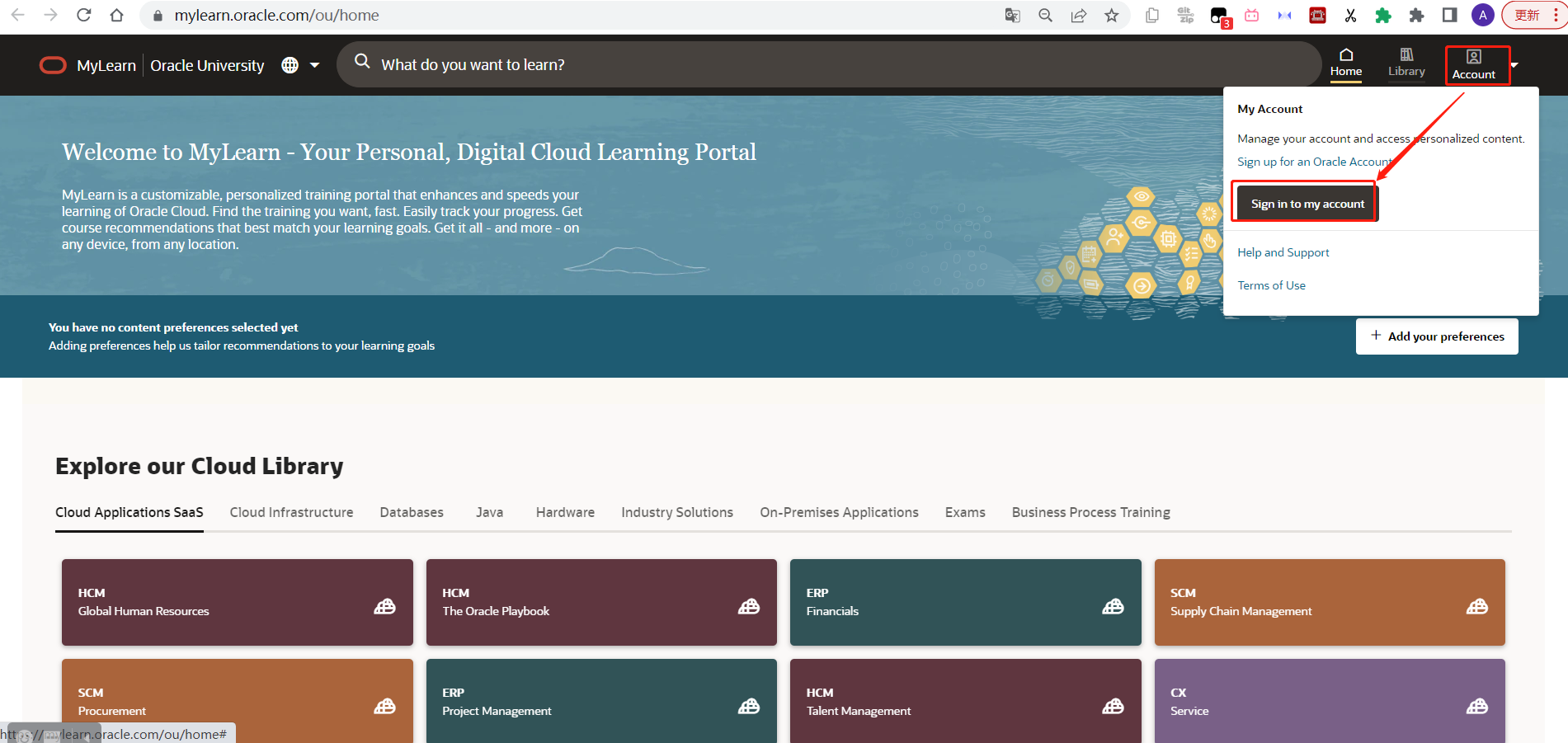The image size is (1568, 743).
Task: Switch to the Databases tab
Action: click(412, 512)
